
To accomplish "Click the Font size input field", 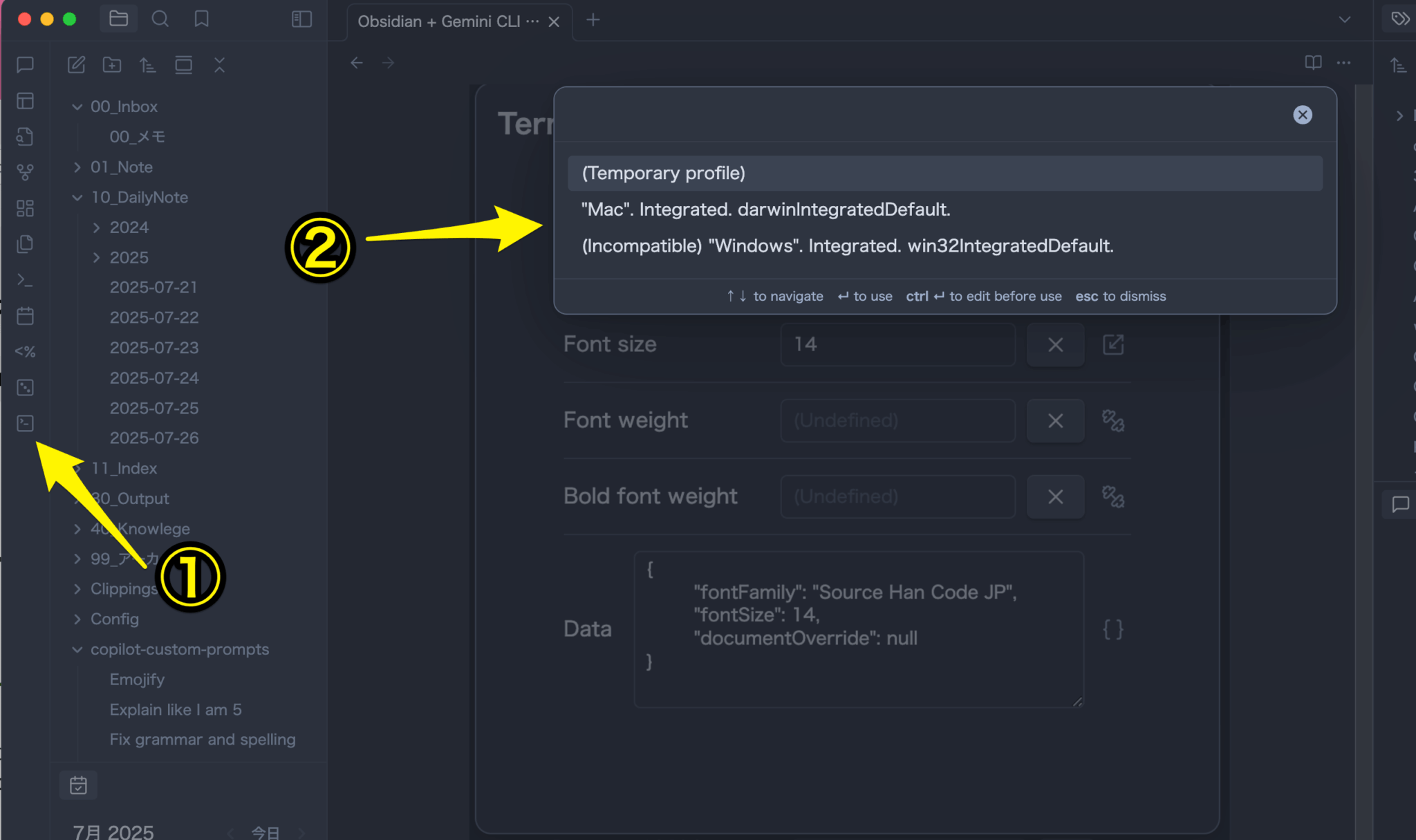I will point(897,344).
